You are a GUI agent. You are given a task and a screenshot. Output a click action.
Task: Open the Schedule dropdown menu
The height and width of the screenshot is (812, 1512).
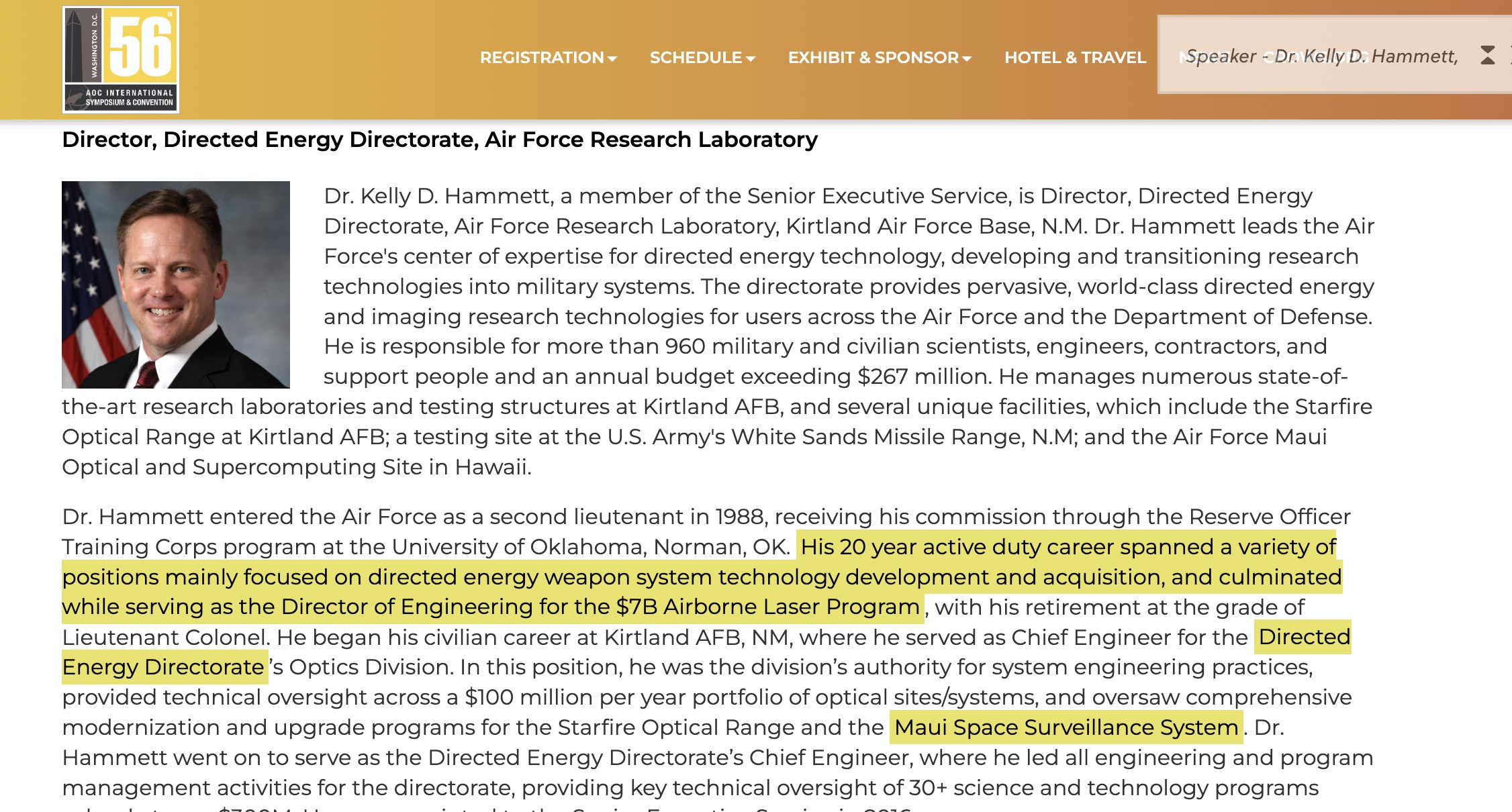pos(702,58)
